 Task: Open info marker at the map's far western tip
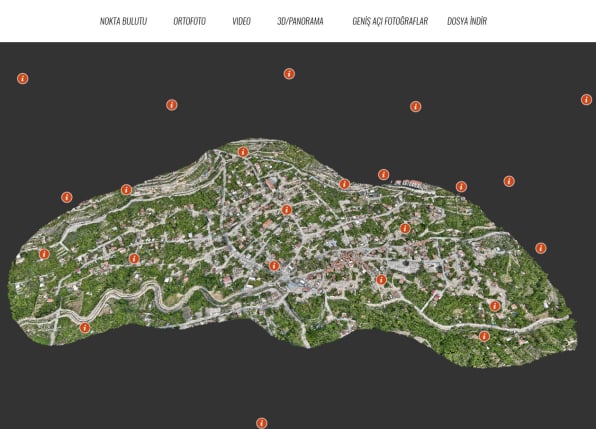point(44,254)
